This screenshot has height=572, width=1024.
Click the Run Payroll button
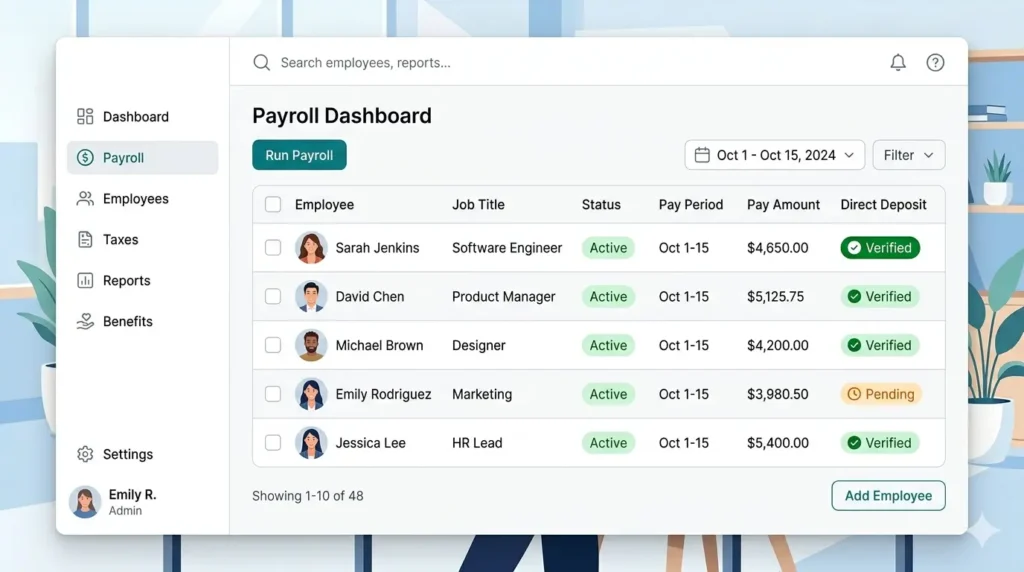coord(299,155)
